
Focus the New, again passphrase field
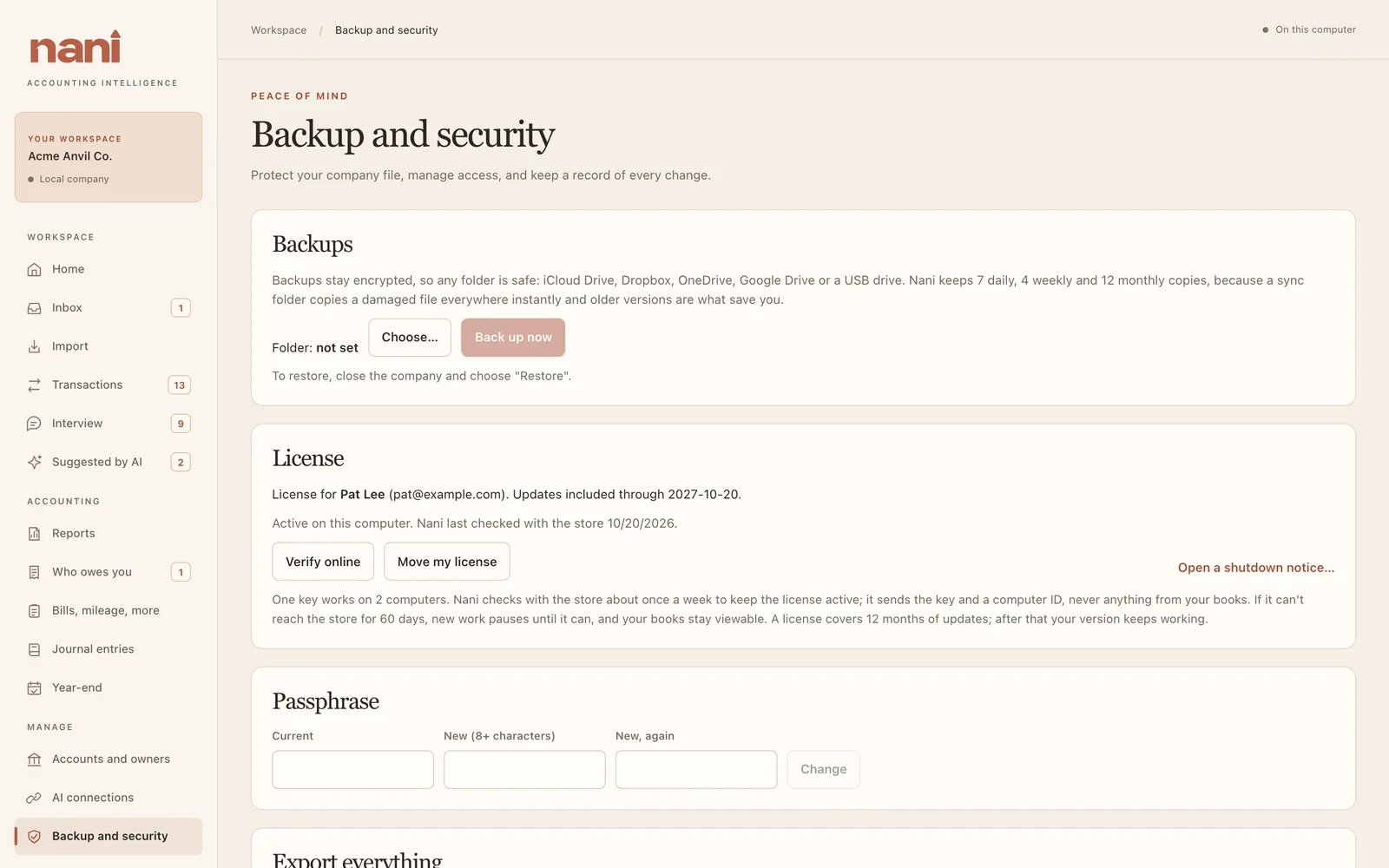tap(696, 770)
